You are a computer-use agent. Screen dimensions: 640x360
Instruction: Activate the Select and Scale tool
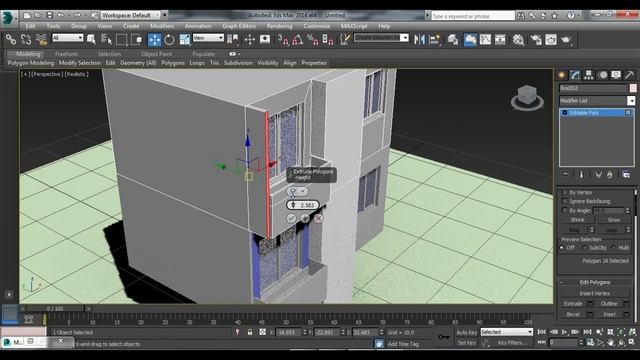(184, 40)
